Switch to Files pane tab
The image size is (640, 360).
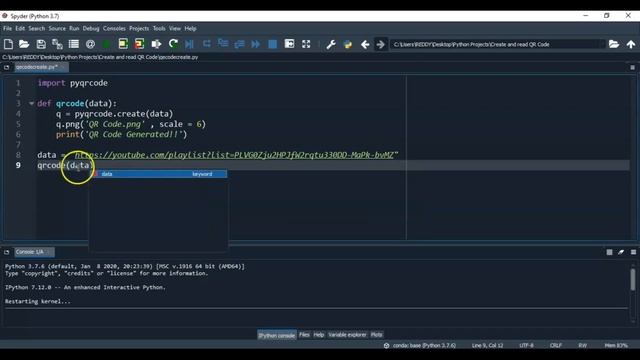click(x=304, y=335)
